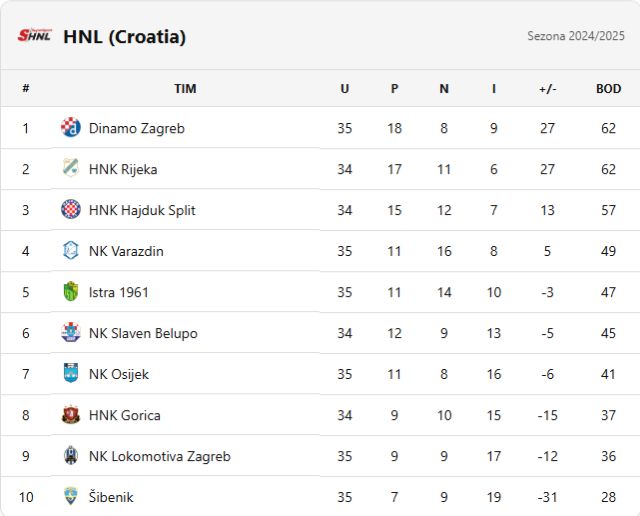This screenshot has height=516, width=640.
Task: Click the HNK Rijeka club crest
Action: (70, 169)
